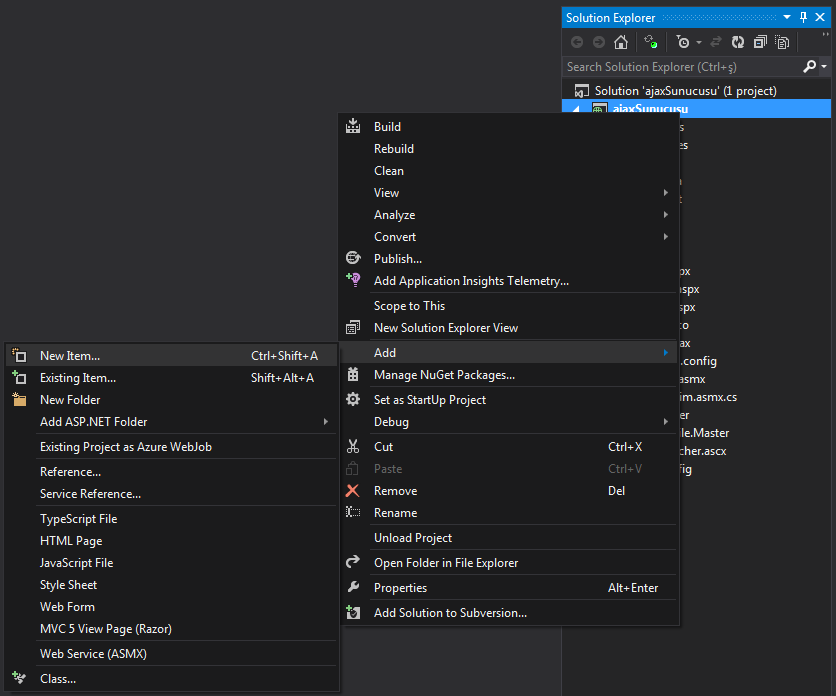Collapse the ajaxSunucusu project node triangle
Screen dimensions: 836x696
(x=576, y=109)
